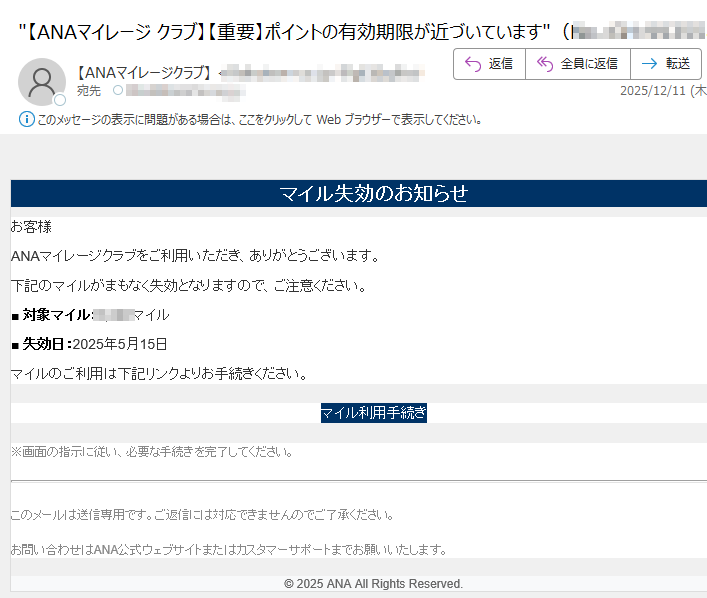Click the 全員に返信 (Reply All) button
Viewport: 707px width, 598px height.
578,64
